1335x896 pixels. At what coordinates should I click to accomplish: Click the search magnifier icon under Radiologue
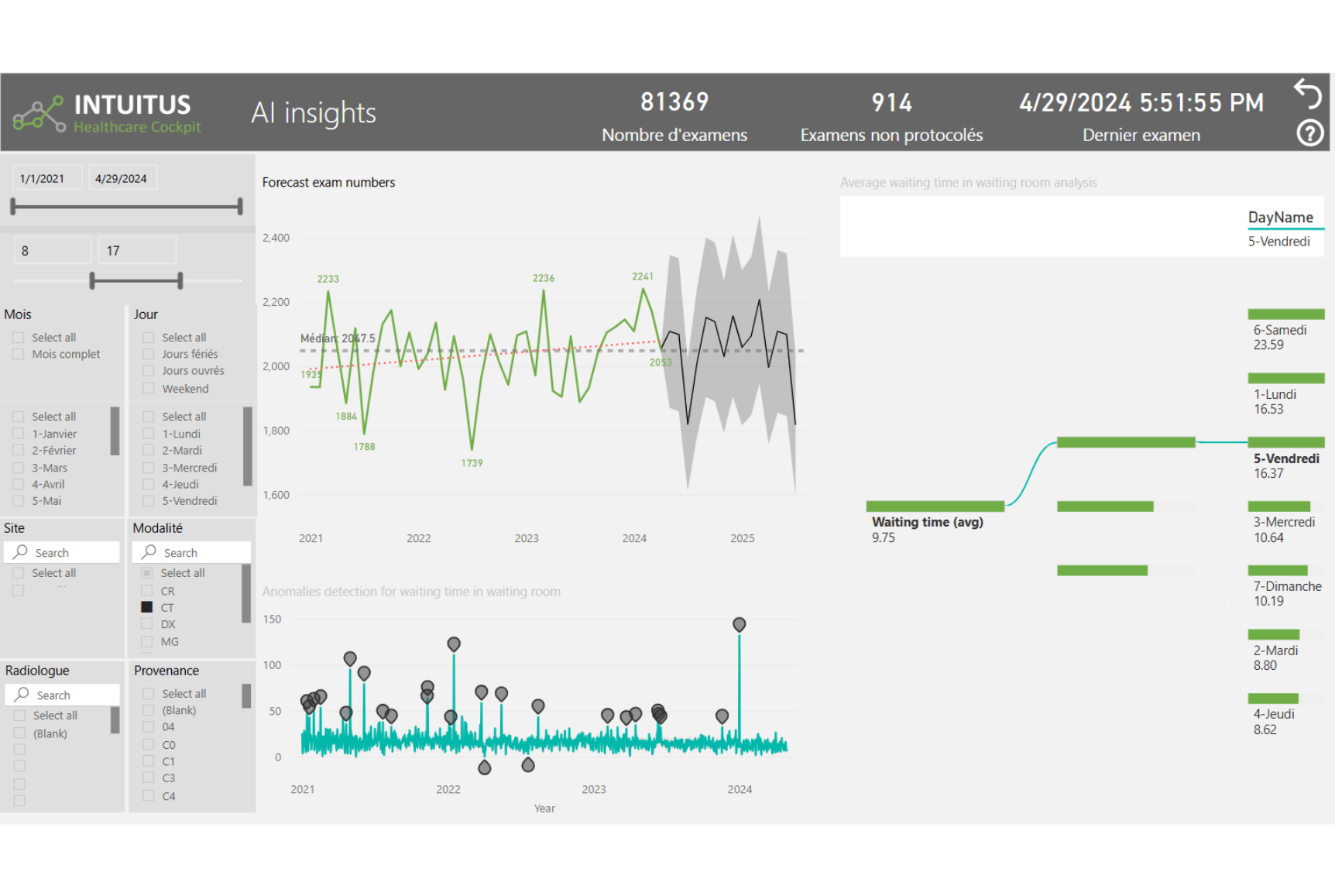[x=22, y=695]
